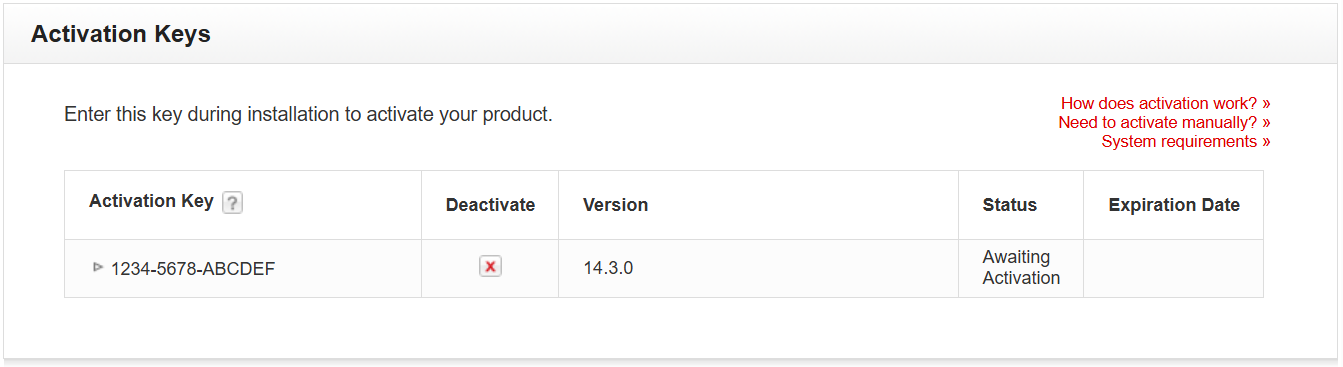This screenshot has width=1343, height=367.
Task: Click the Activation Keys panel title
Action: point(121,34)
